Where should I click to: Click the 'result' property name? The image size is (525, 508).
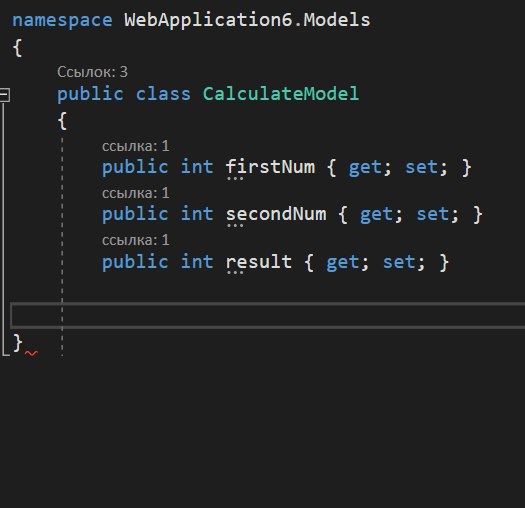[x=259, y=262]
